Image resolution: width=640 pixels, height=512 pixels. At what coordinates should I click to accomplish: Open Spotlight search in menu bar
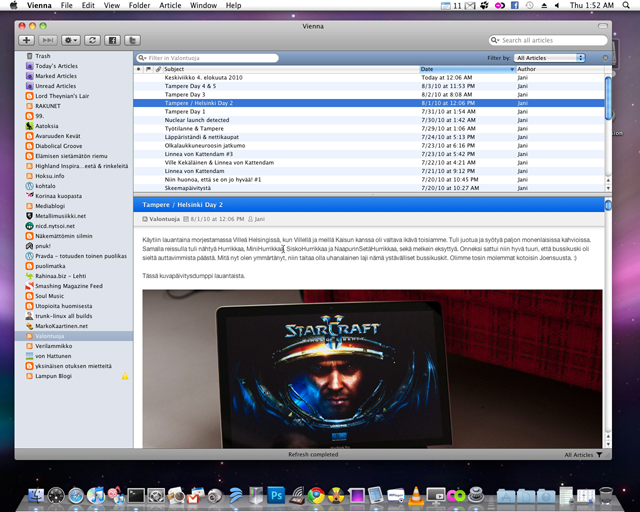(626, 5)
